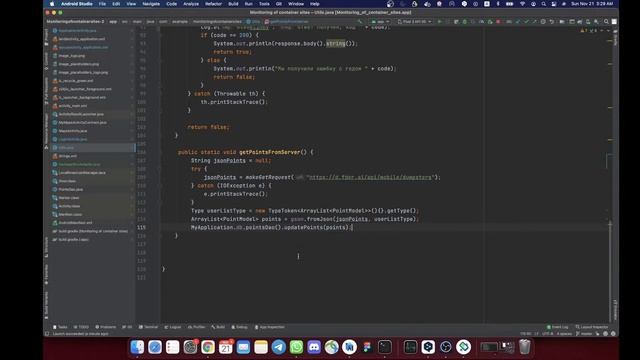640x360 pixels.
Task: Open the Analyze menu
Action: coord(191,4)
